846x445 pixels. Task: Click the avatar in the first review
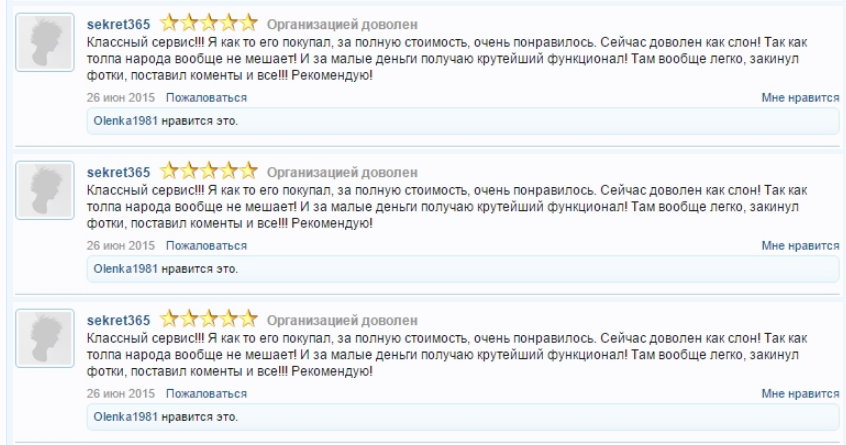(x=46, y=43)
